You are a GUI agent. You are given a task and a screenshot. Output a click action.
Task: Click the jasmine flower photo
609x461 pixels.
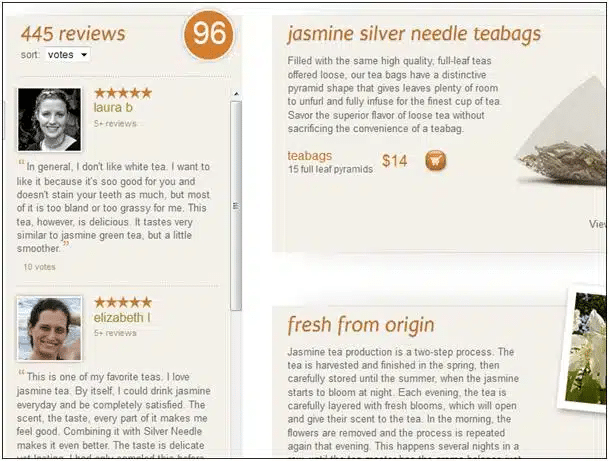tap(583, 348)
